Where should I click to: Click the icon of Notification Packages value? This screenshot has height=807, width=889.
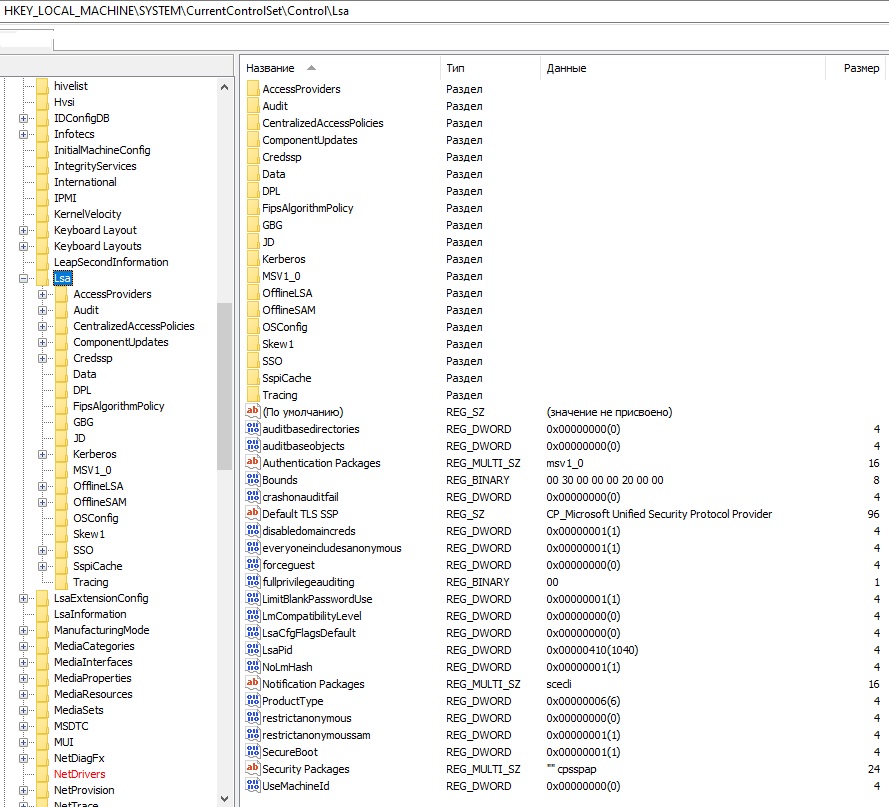tap(253, 683)
